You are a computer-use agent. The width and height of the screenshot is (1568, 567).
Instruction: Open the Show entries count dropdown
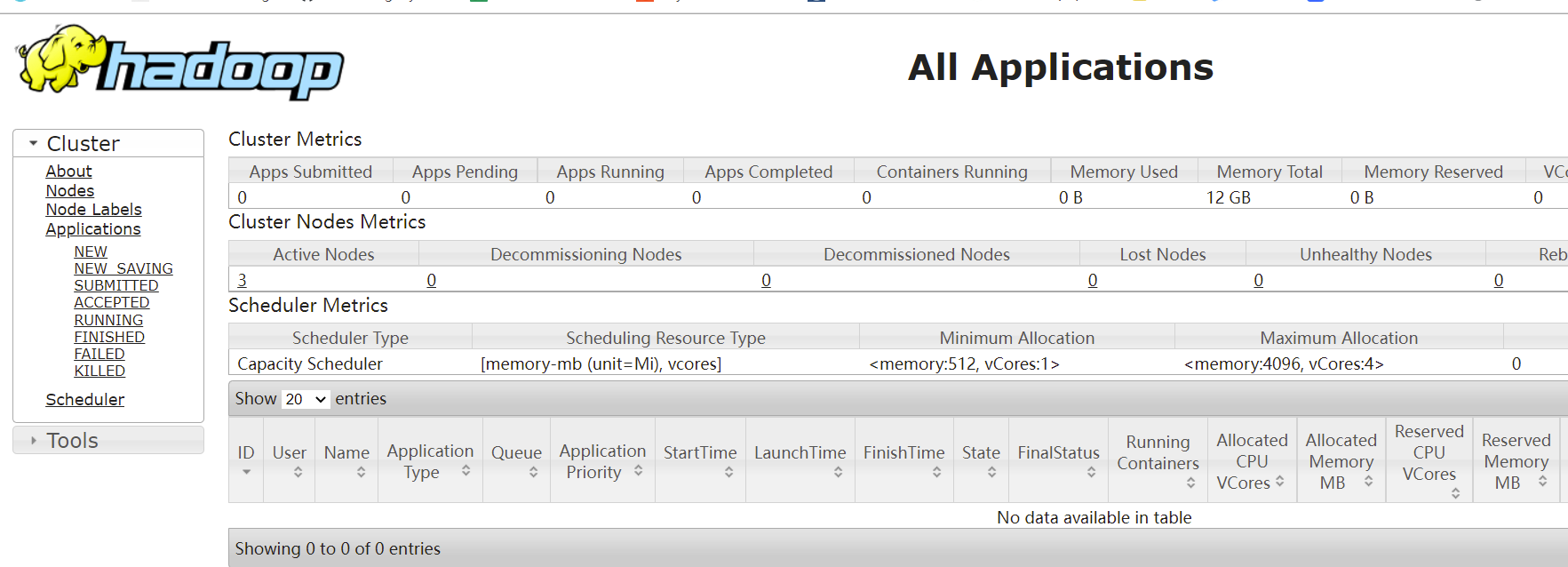[306, 399]
